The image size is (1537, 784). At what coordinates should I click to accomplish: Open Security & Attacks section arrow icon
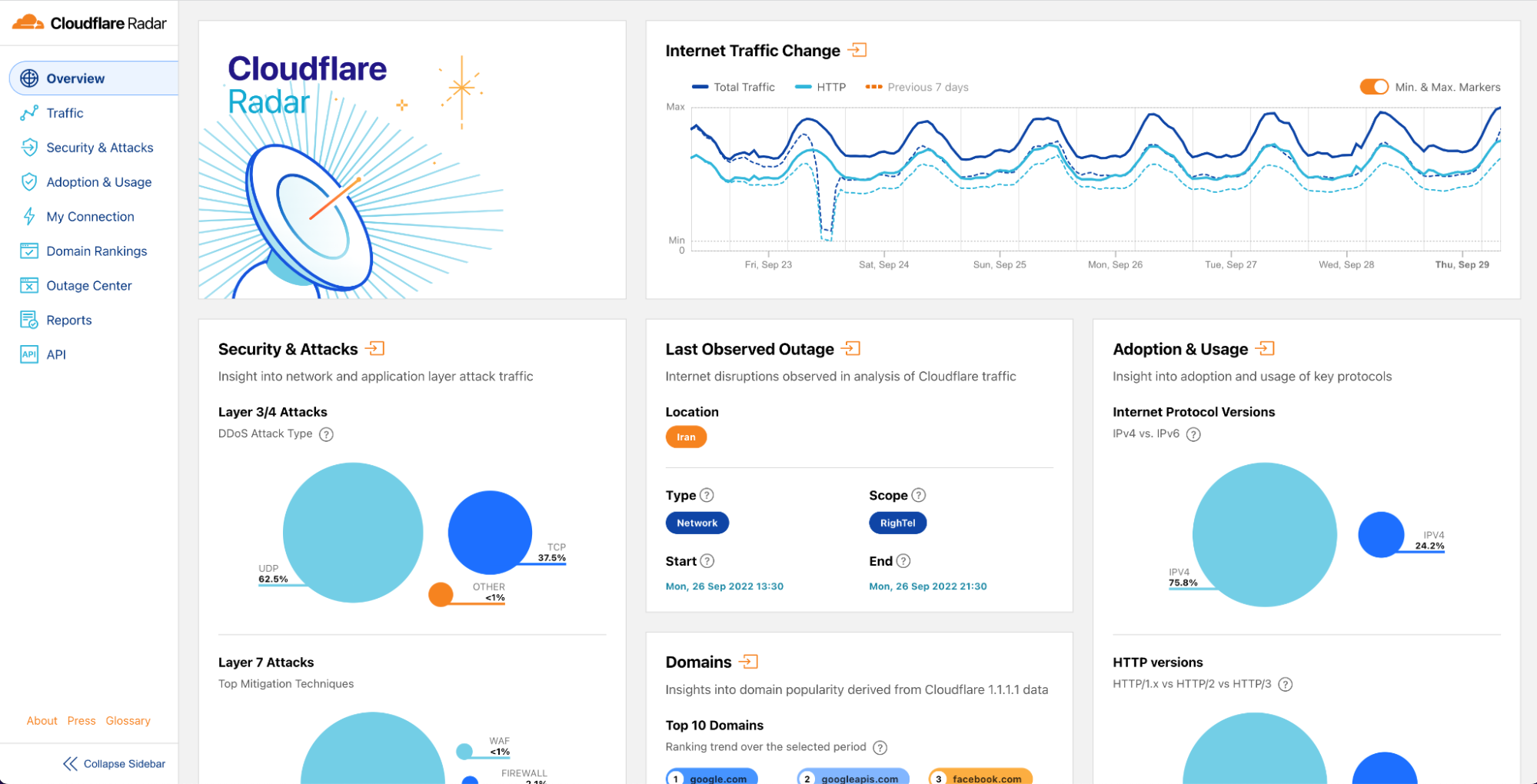(x=374, y=348)
